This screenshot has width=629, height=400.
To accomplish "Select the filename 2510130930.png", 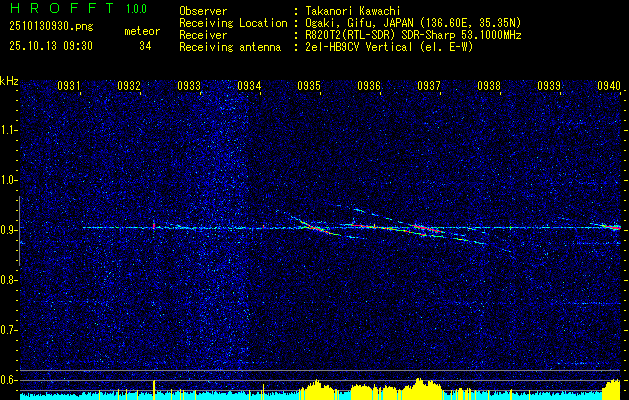I will pyautogui.click(x=51, y=27).
